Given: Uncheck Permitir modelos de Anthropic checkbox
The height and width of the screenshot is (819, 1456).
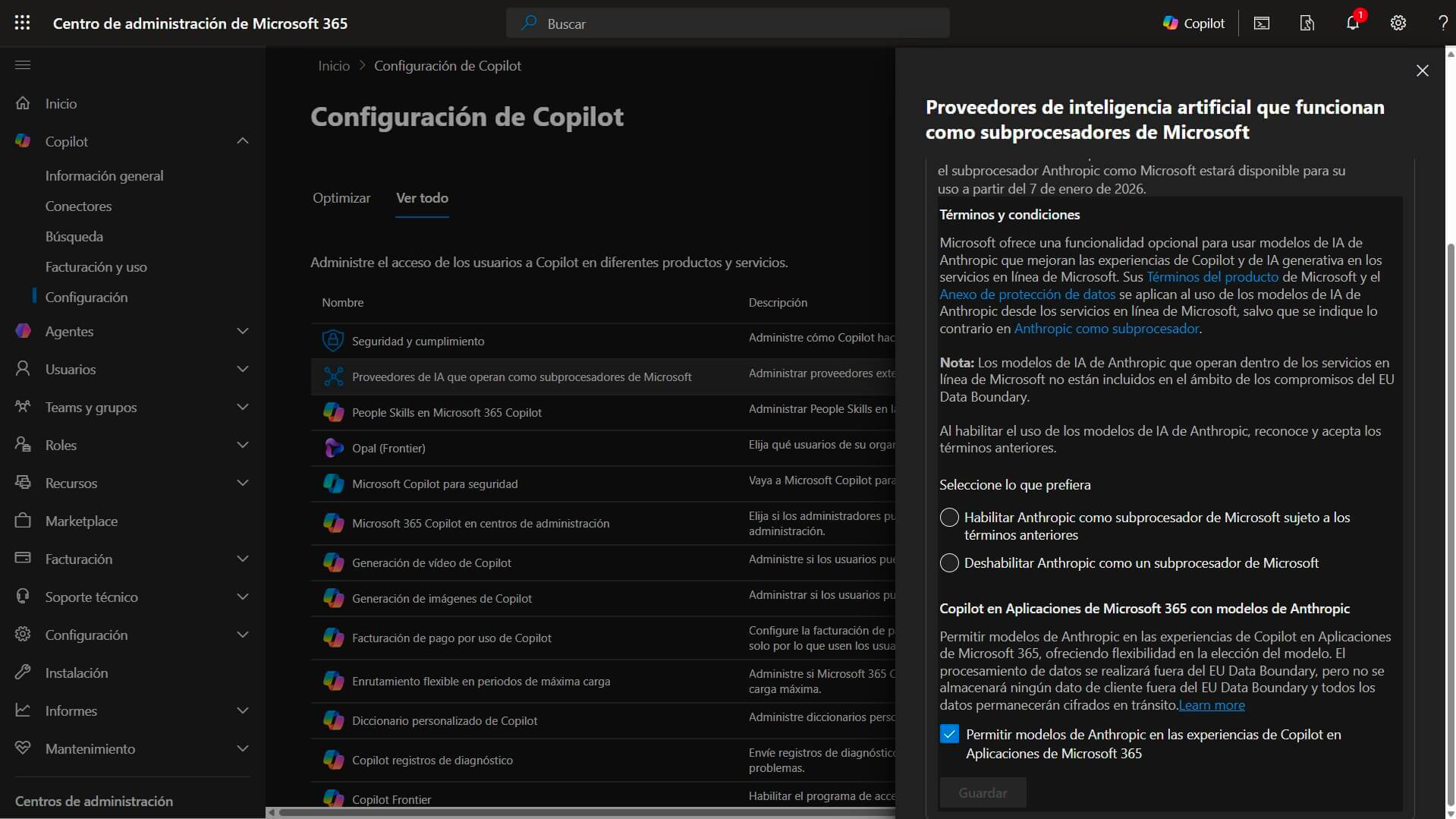Looking at the screenshot, I should (x=949, y=734).
